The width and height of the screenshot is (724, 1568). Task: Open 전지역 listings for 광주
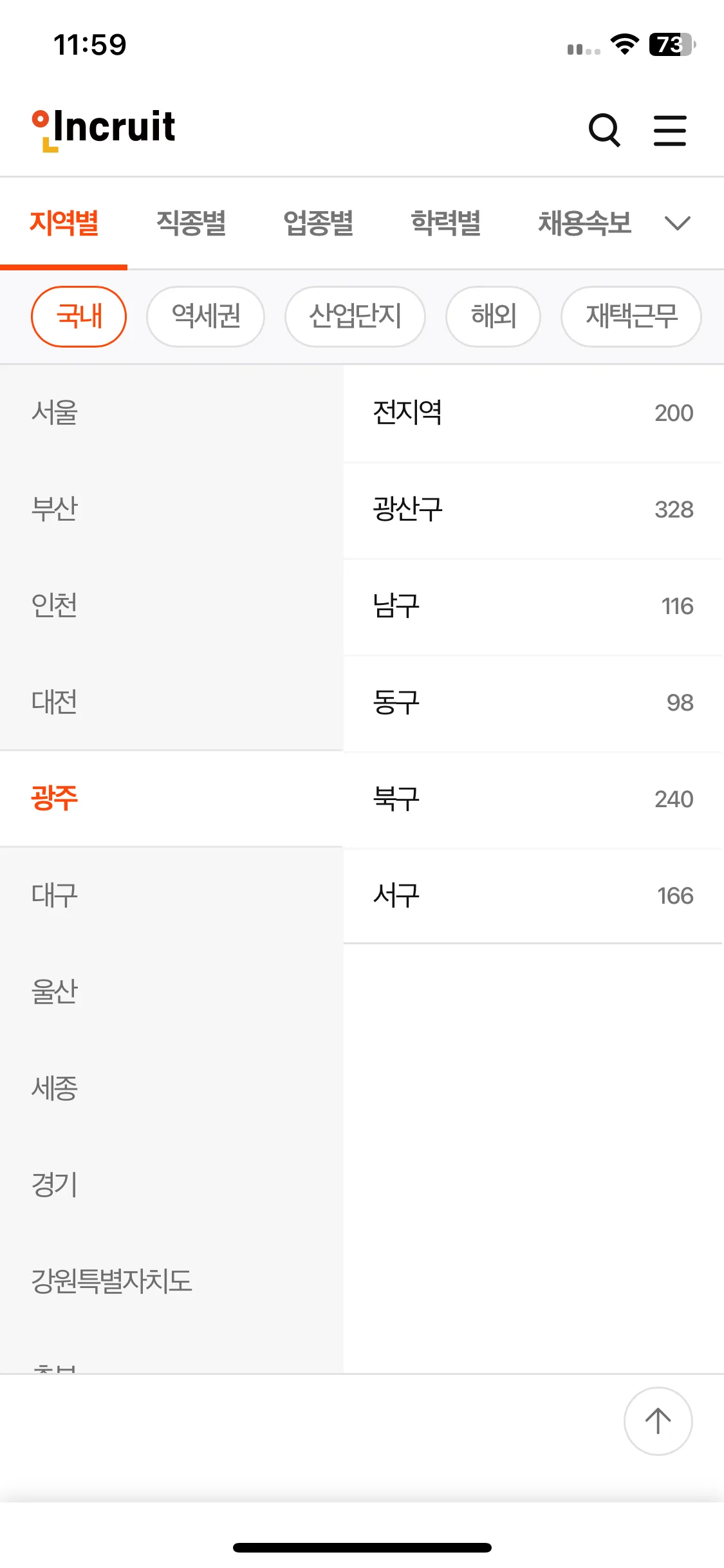click(533, 413)
